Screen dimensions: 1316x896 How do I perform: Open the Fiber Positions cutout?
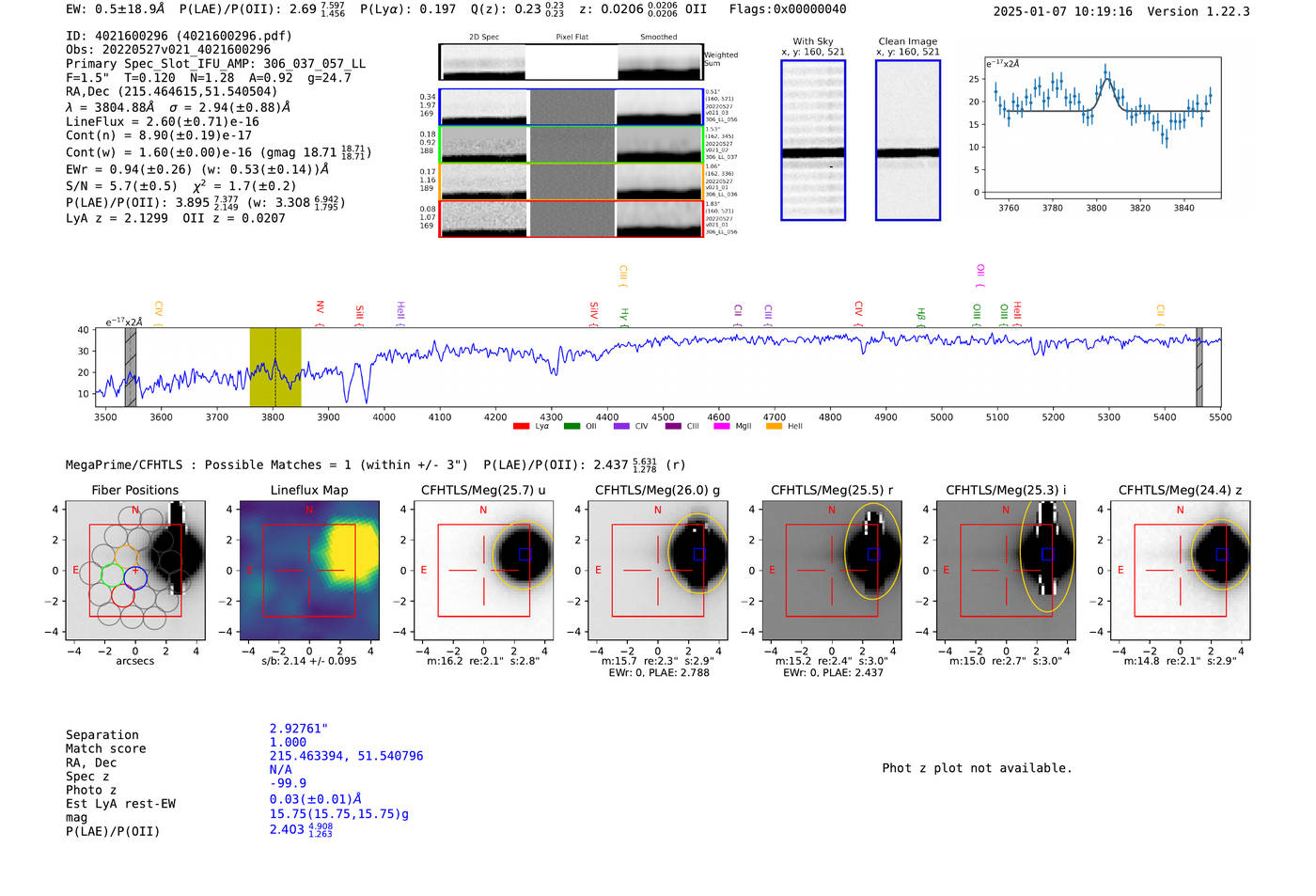(x=135, y=571)
